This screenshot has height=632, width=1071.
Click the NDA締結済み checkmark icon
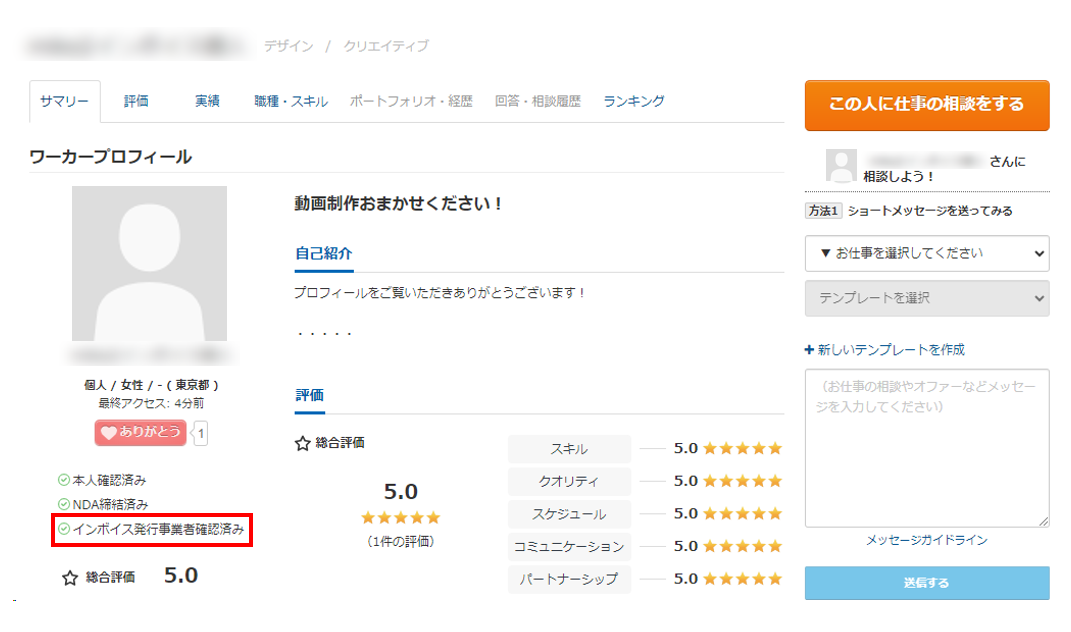[x=64, y=505]
